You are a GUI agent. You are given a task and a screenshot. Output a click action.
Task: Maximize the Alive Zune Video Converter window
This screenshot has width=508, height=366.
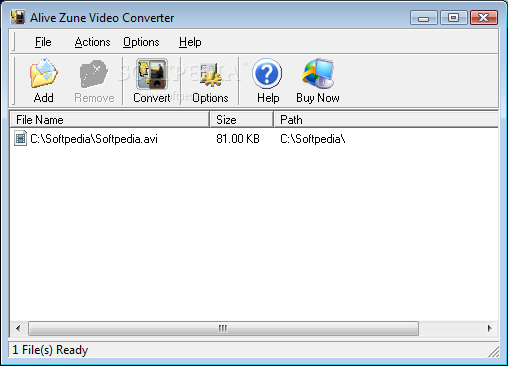pyautogui.click(x=453, y=18)
